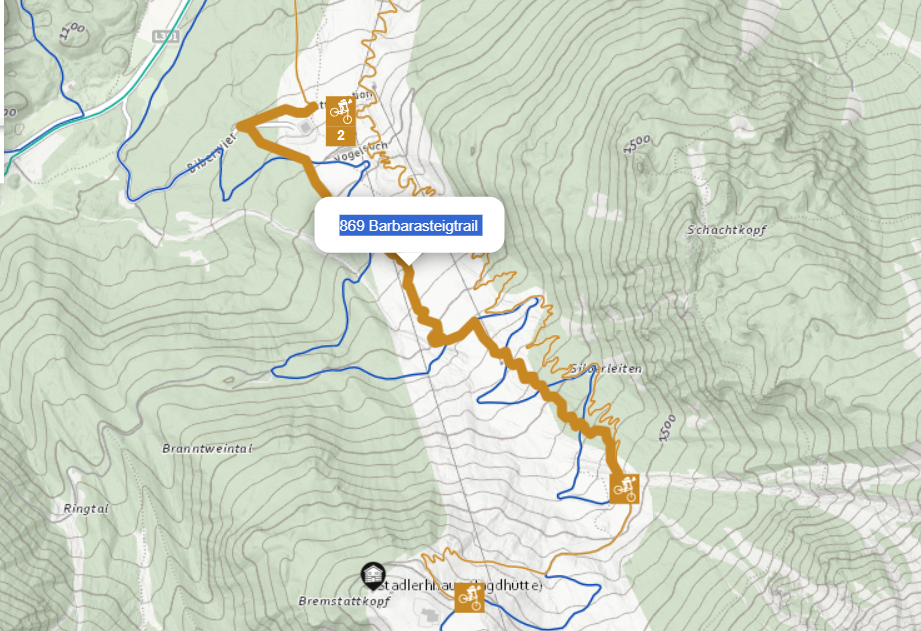
Task: Click the Stadlerhaus (Jagdhütte) text label
Action: tap(461, 586)
